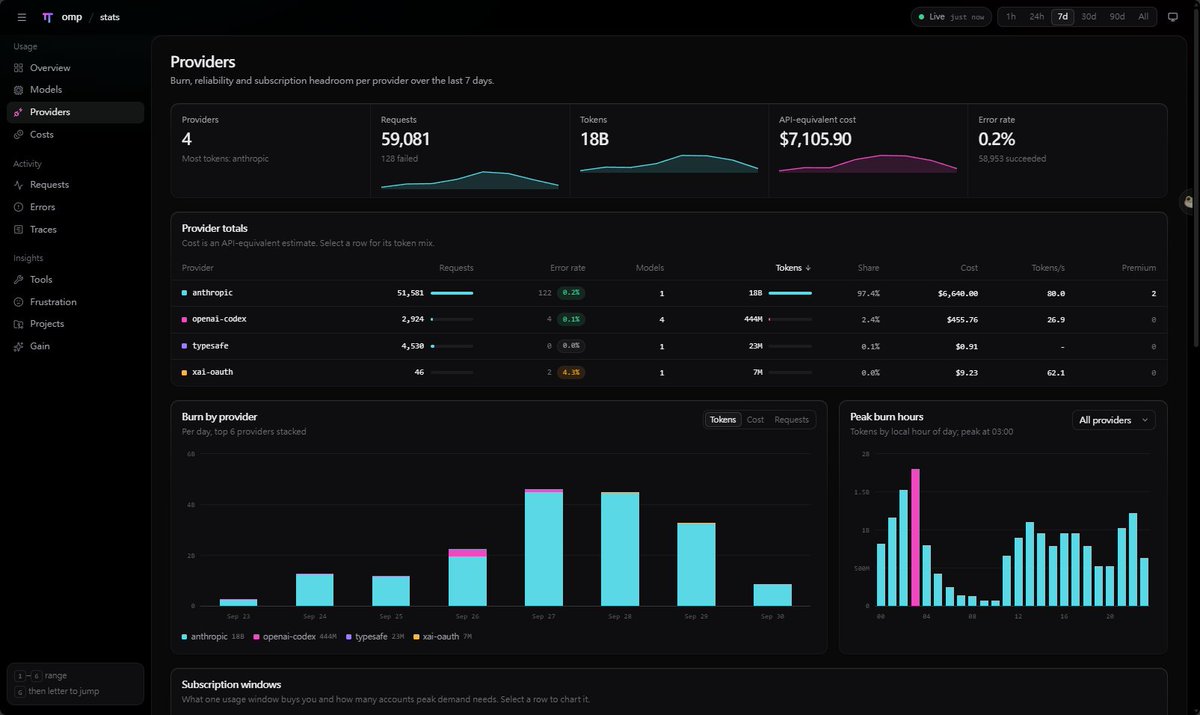Viewport: 1200px width, 715px height.
Task: Click the openai-codex legend color swatch
Action: (257, 636)
